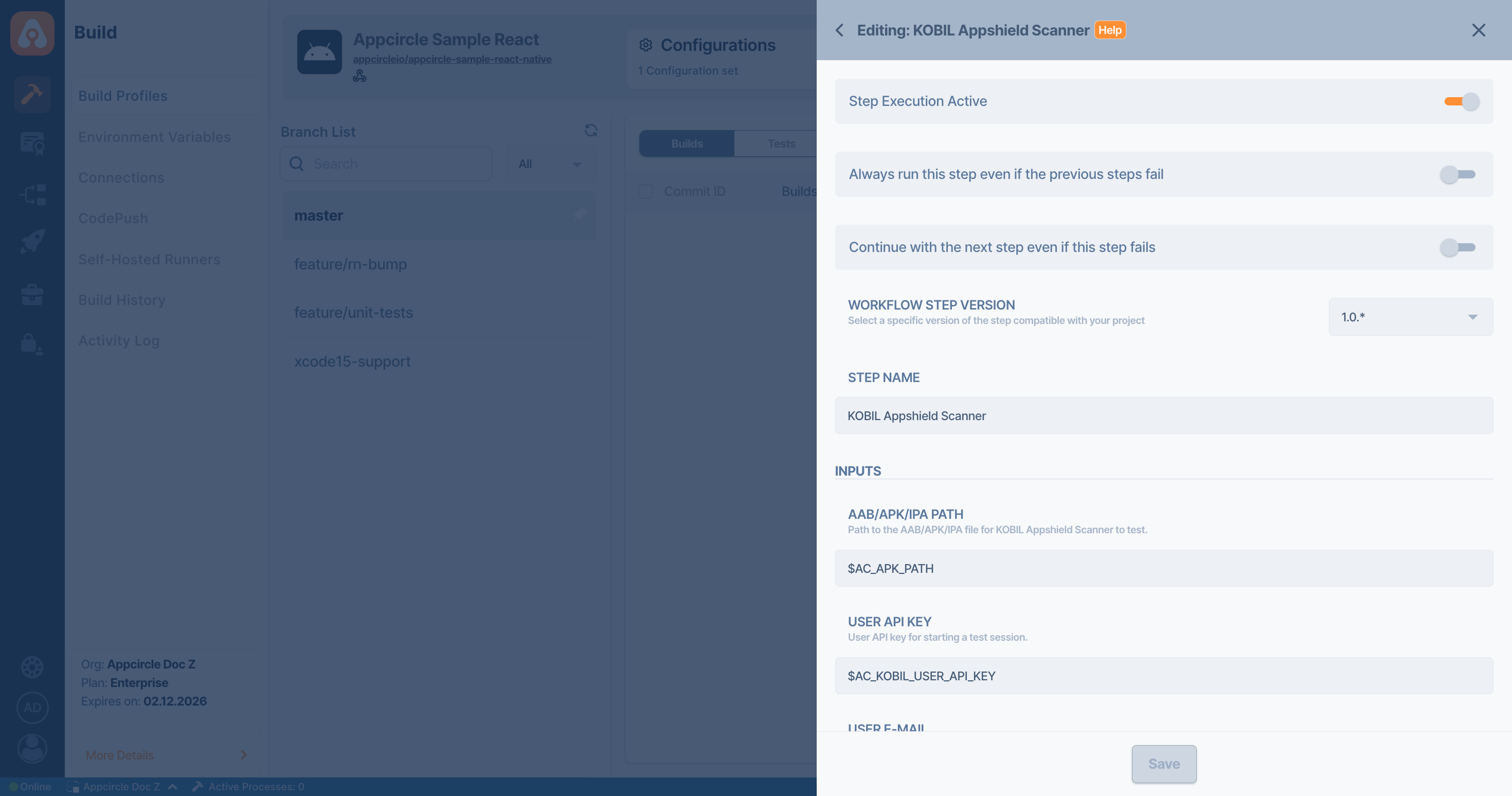Switch to the Tests tab
Screen dimensions: 1512x796
781,142
